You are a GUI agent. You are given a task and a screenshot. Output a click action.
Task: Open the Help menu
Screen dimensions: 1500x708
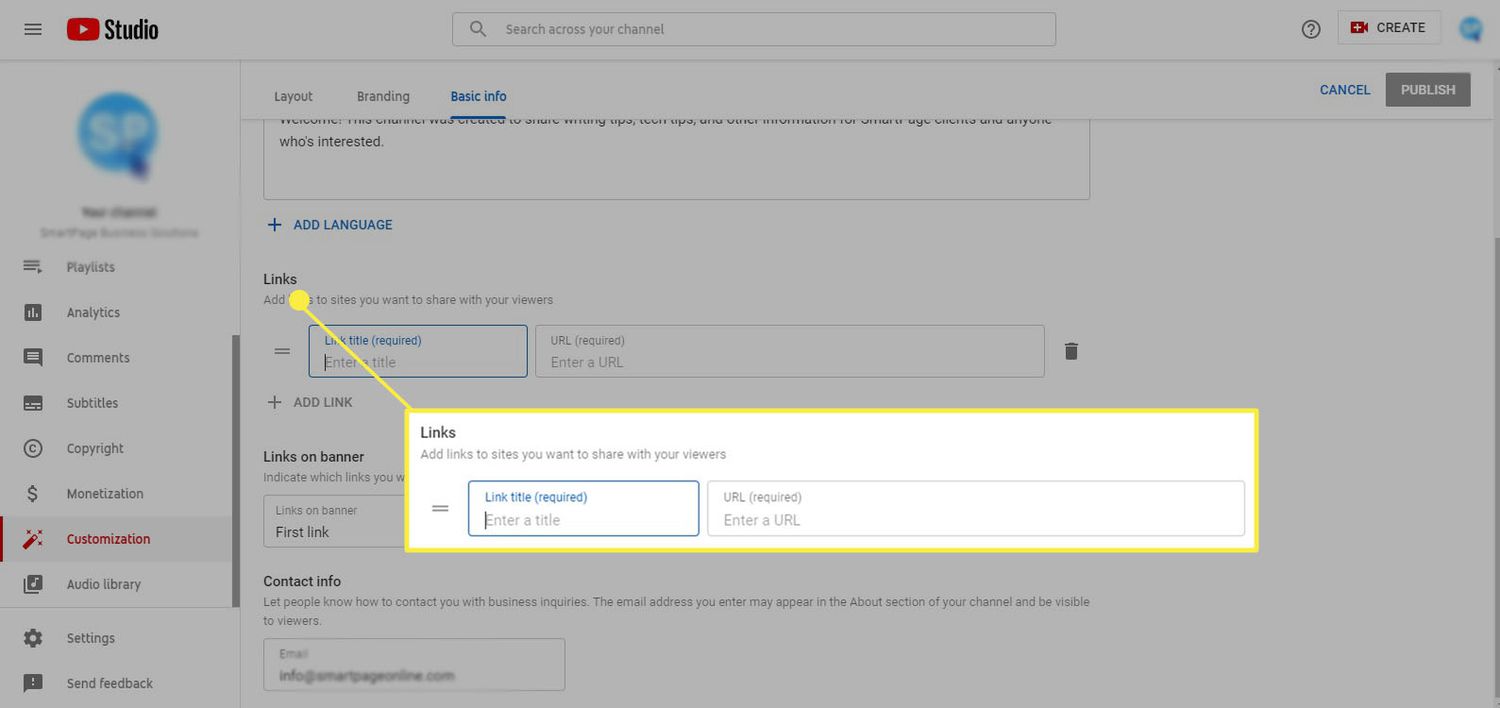point(1310,29)
